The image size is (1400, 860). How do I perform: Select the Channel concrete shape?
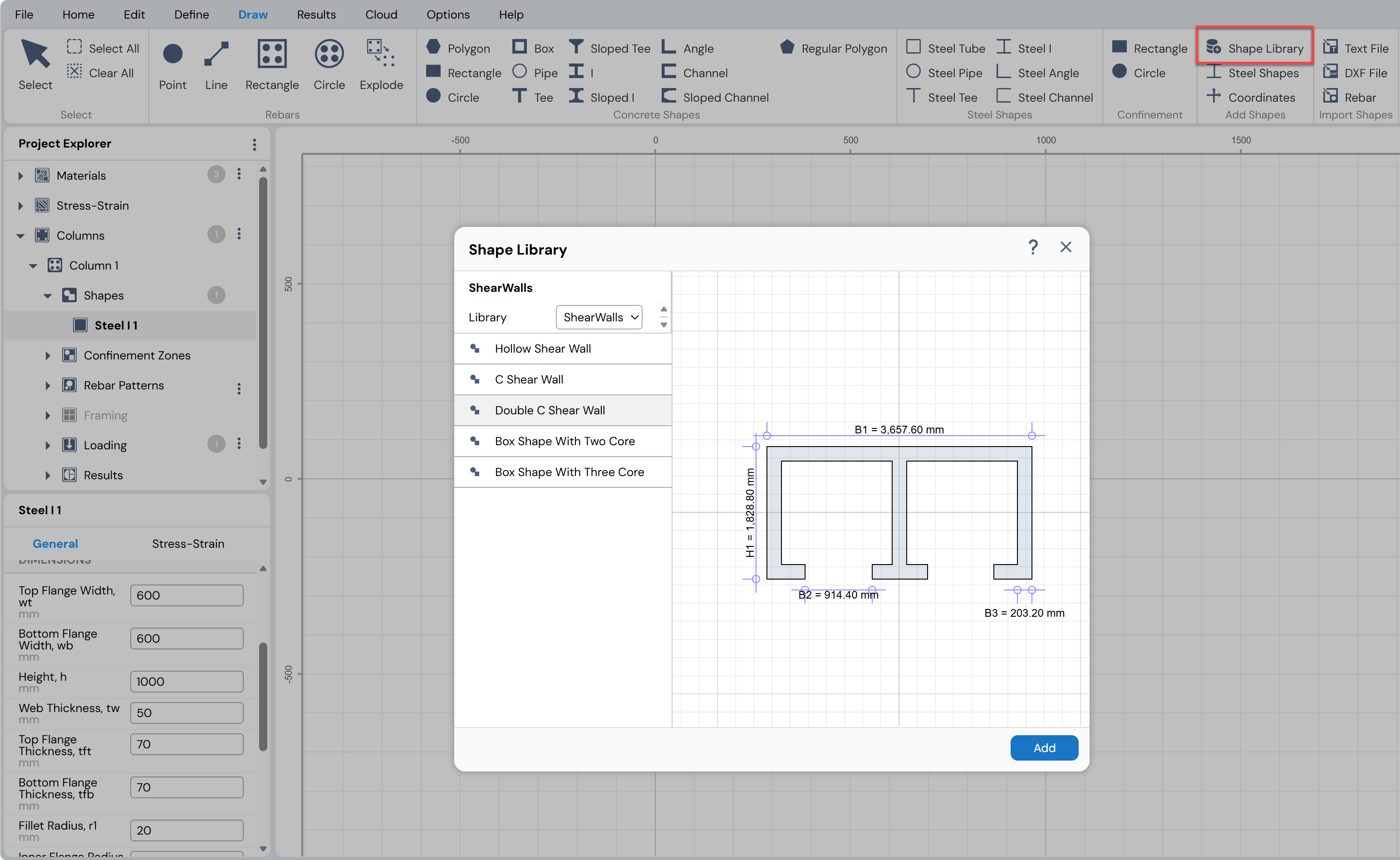[x=695, y=72]
